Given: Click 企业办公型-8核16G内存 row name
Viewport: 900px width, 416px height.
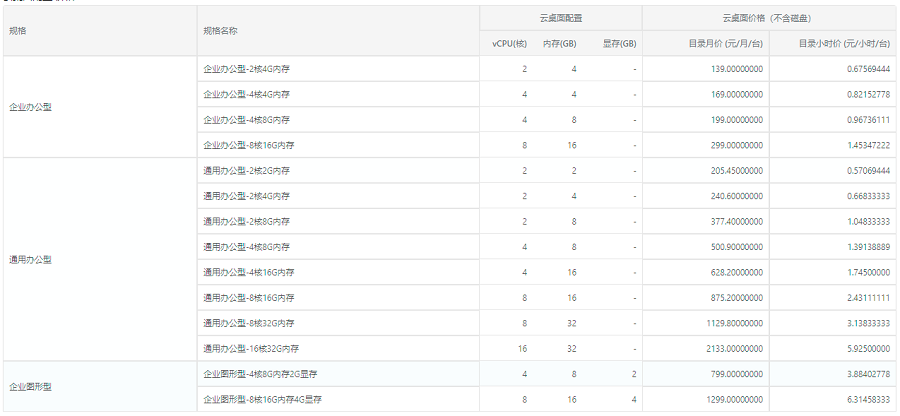Looking at the screenshot, I should click(249, 145).
